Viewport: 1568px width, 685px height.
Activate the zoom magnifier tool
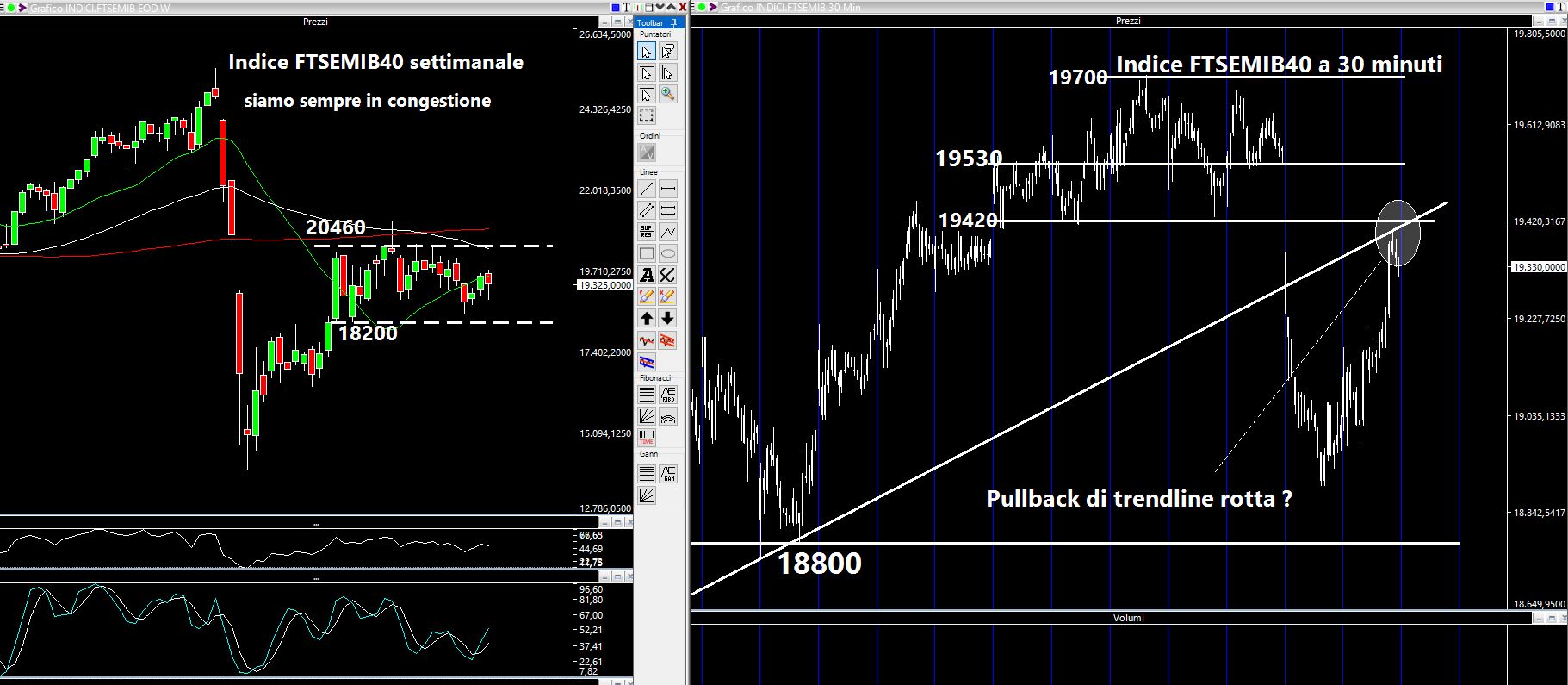tap(667, 94)
